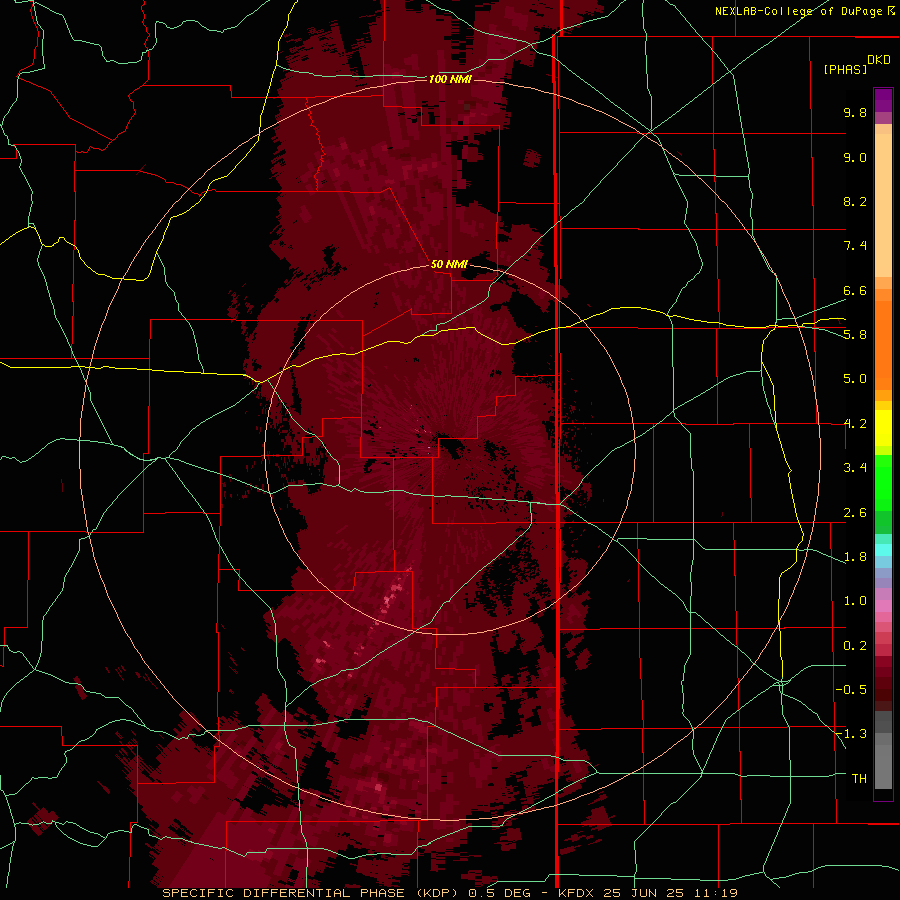Image resolution: width=900 pixels, height=900 pixels.
Task: Click the 0.2 scale value
Action: [855, 646]
